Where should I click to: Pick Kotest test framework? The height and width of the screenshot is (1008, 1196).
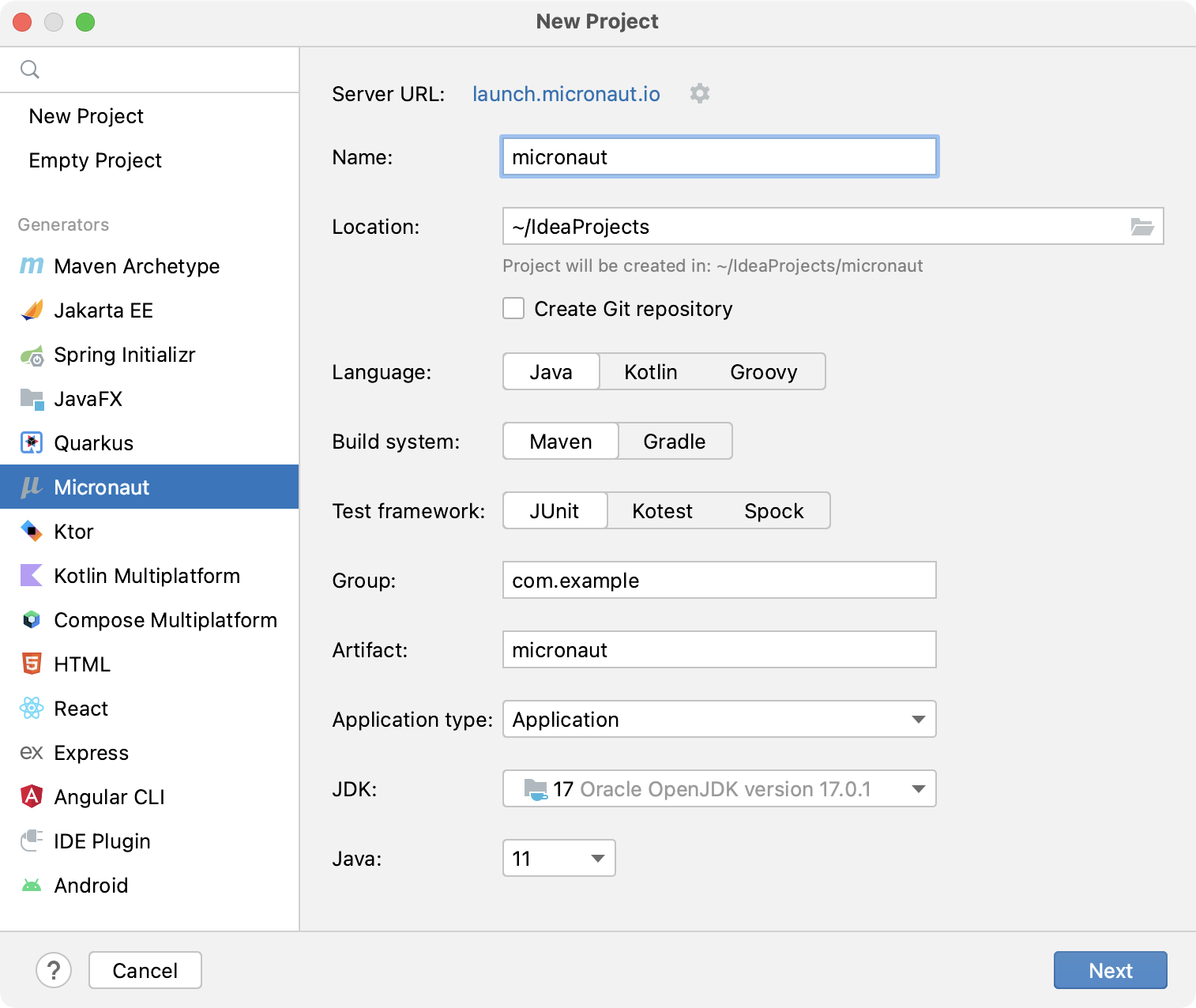click(x=663, y=510)
